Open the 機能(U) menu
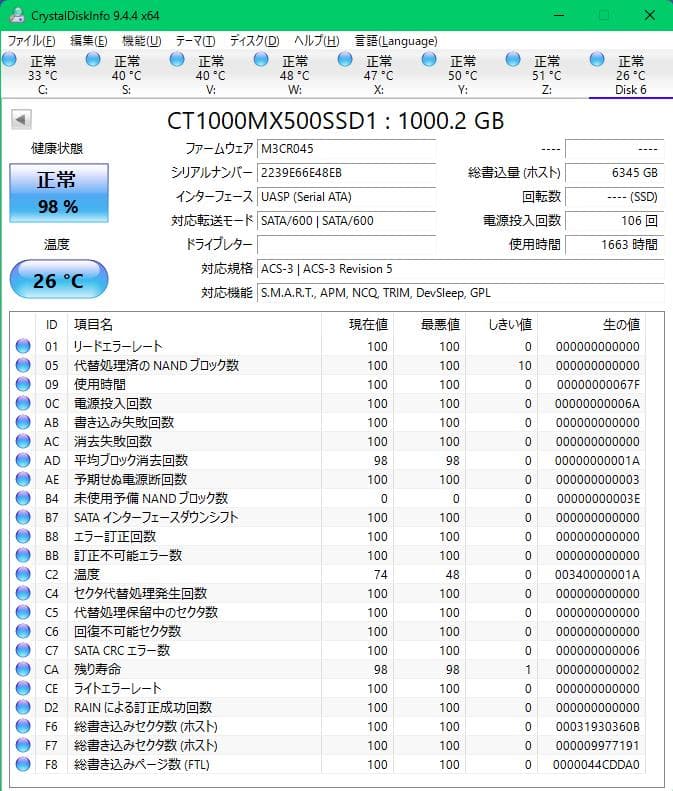The height and width of the screenshot is (791, 673). pos(142,41)
